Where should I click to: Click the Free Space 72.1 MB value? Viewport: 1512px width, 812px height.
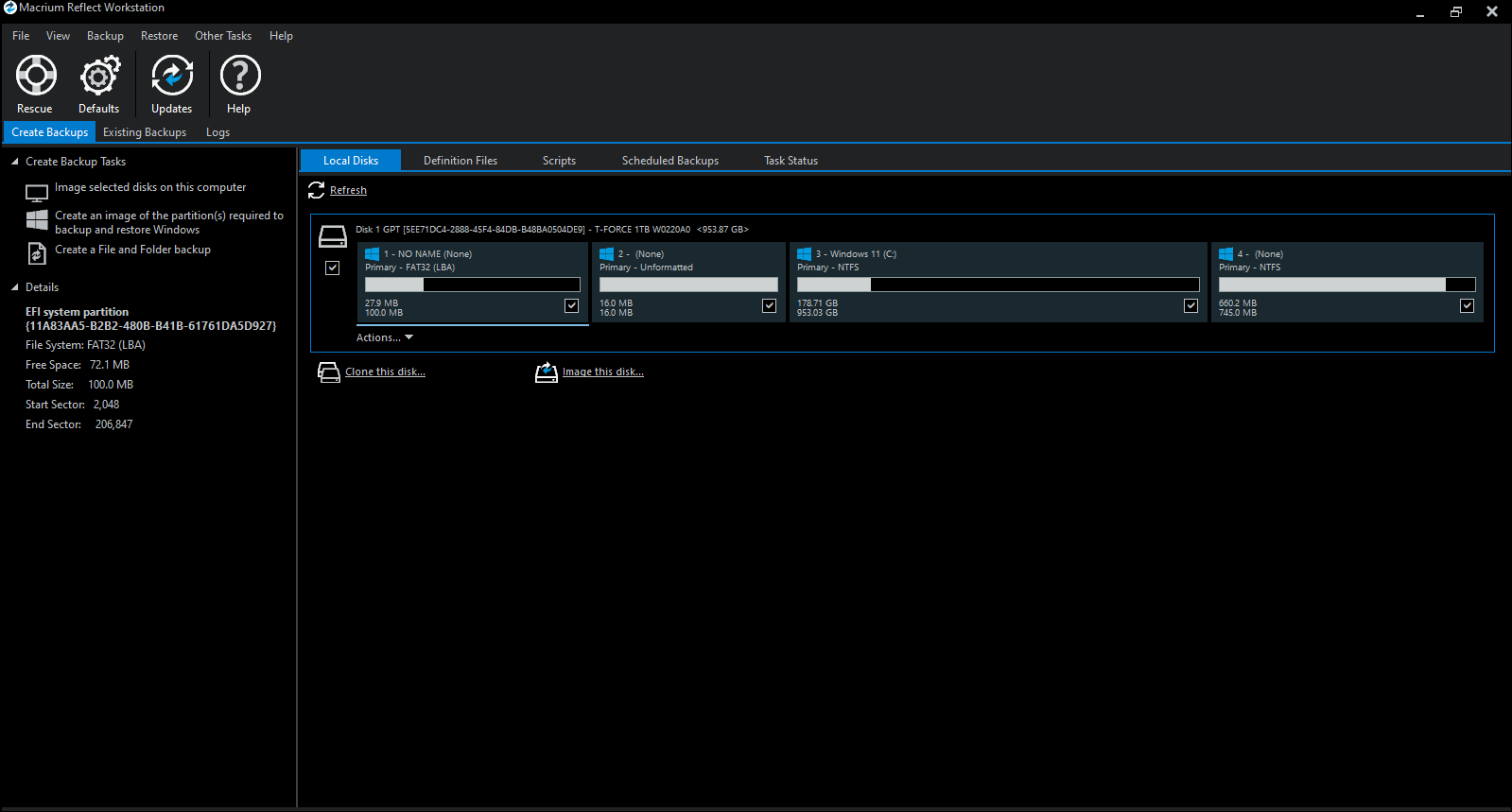[x=110, y=365]
